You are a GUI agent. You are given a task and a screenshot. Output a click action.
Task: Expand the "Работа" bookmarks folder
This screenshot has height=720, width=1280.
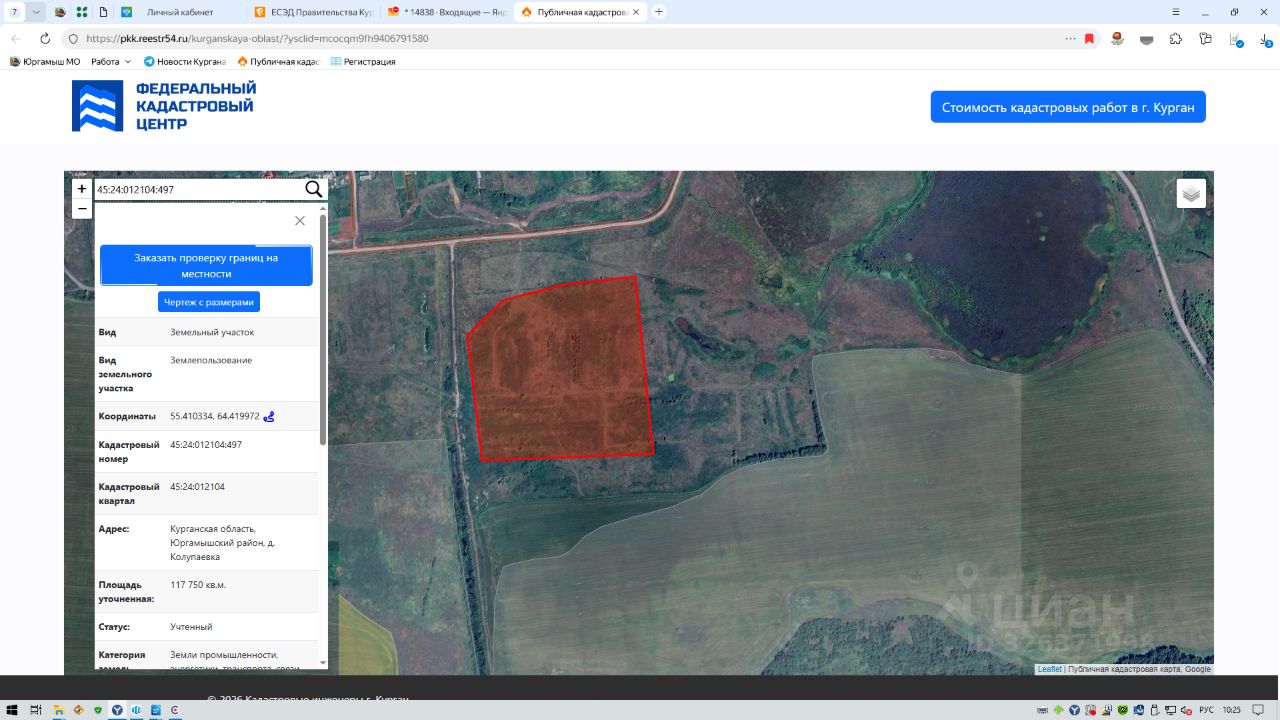pos(111,62)
